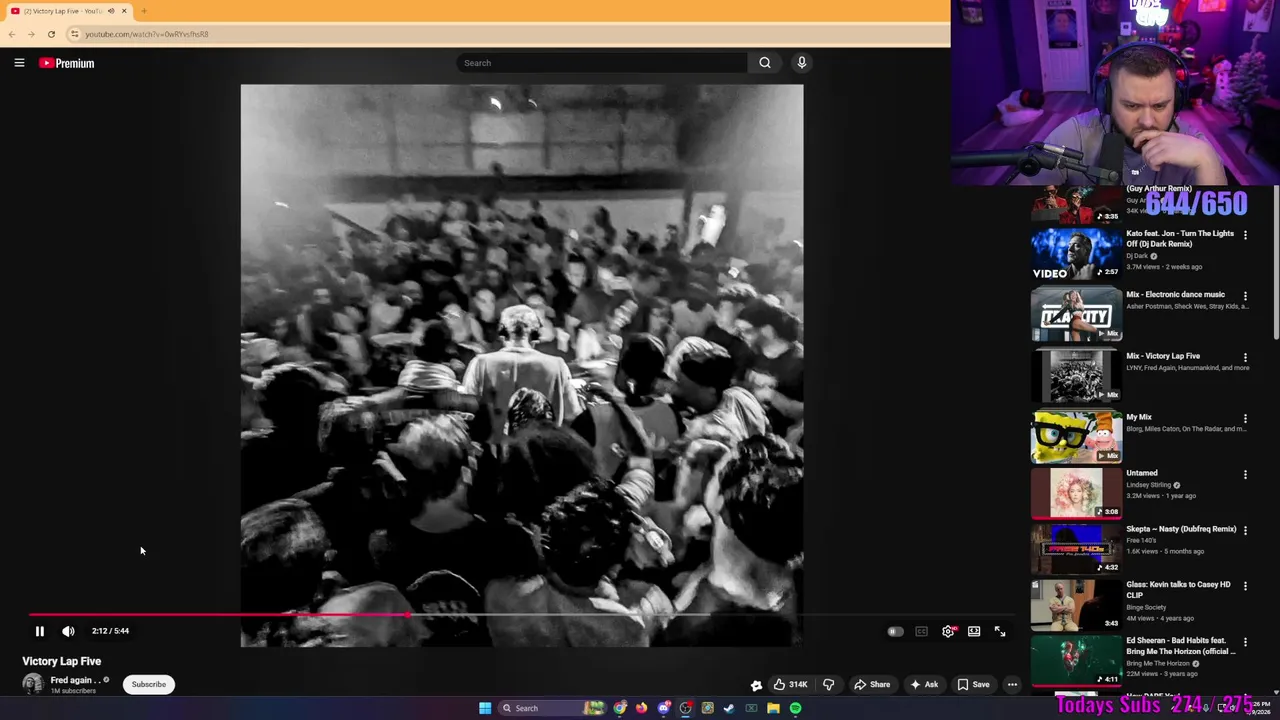Open options for Kato Turn The Lights Off
This screenshot has height=720, width=1280.
coord(1245,235)
